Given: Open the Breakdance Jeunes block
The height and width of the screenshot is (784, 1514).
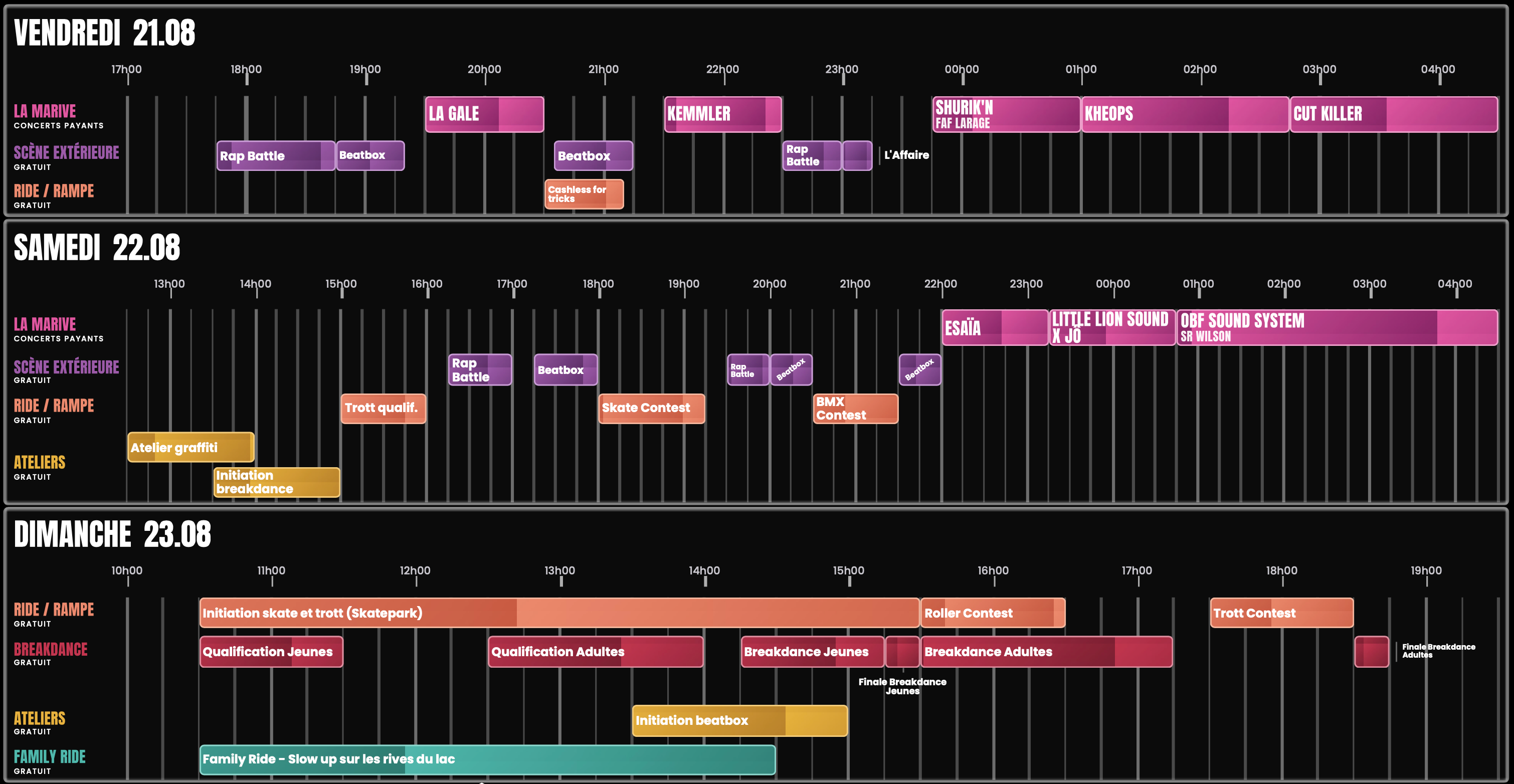Looking at the screenshot, I should click(x=813, y=652).
